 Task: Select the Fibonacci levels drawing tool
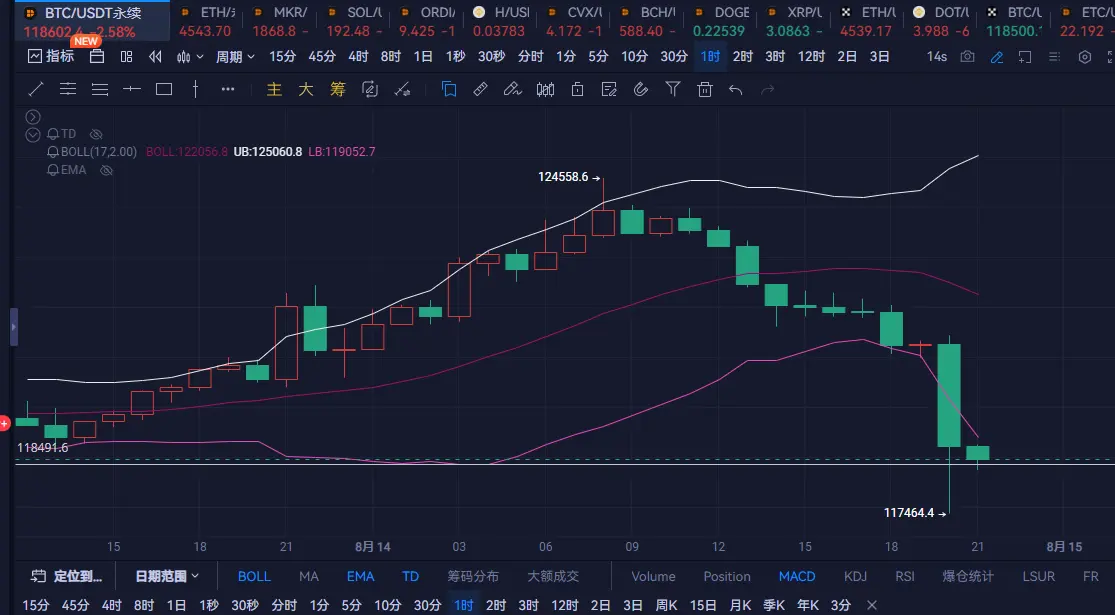coord(68,89)
